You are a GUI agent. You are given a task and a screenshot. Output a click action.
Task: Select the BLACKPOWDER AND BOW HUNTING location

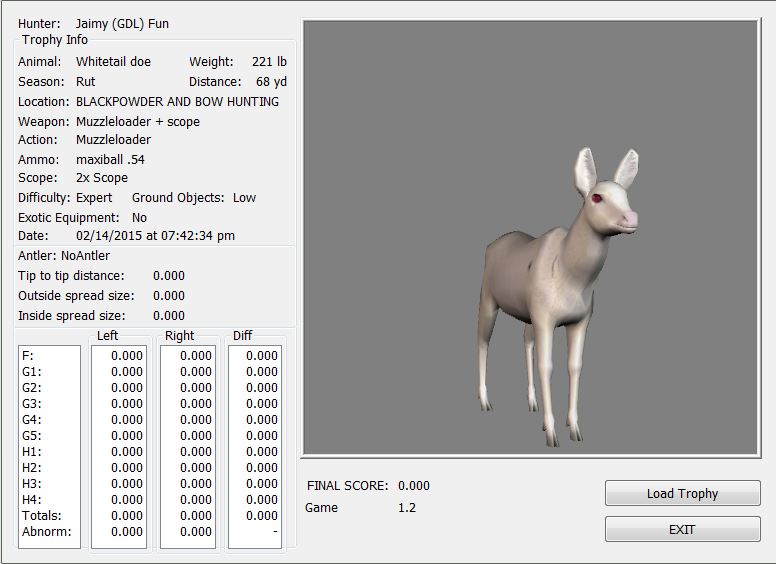(177, 101)
